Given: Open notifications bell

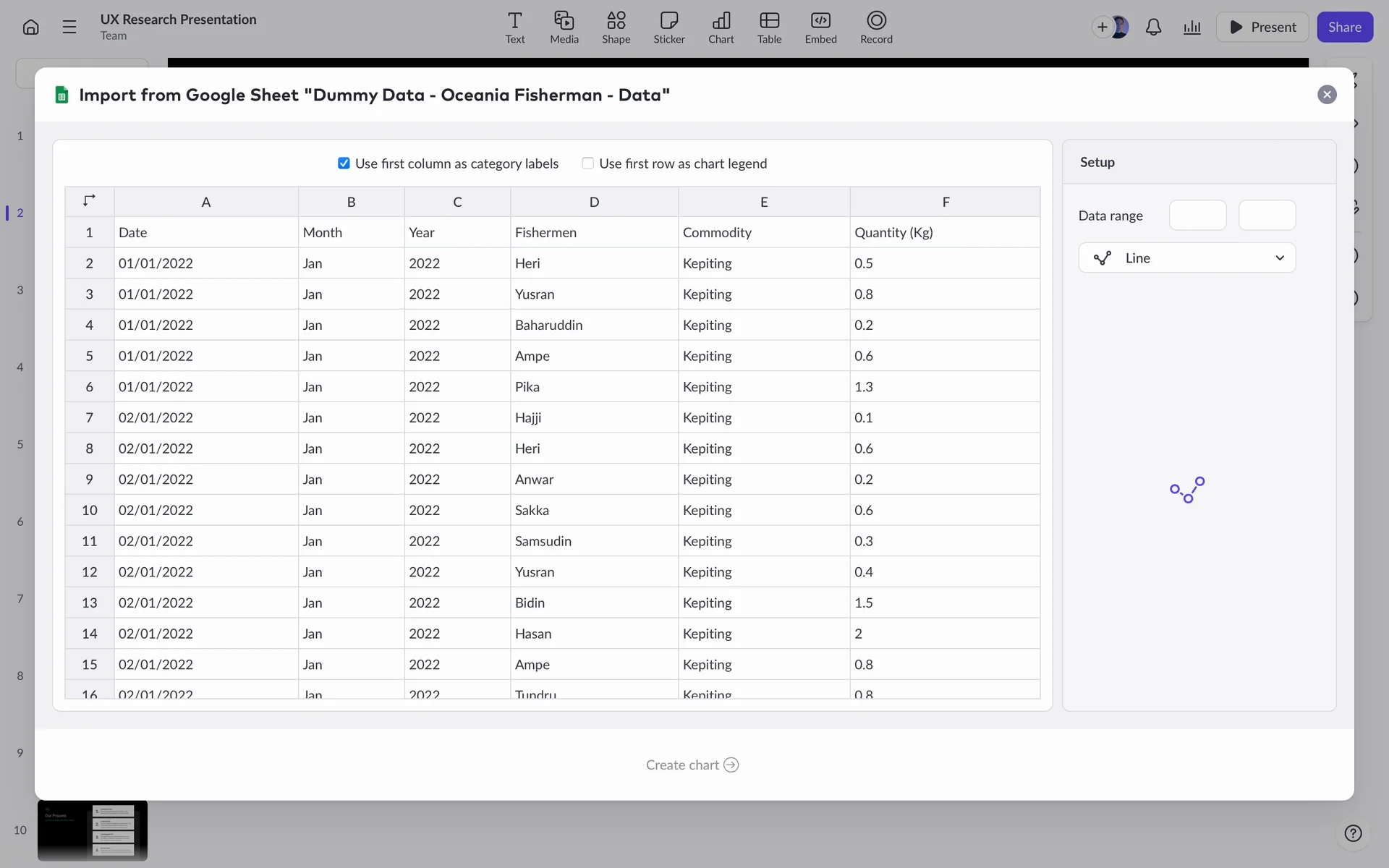Looking at the screenshot, I should [1153, 27].
